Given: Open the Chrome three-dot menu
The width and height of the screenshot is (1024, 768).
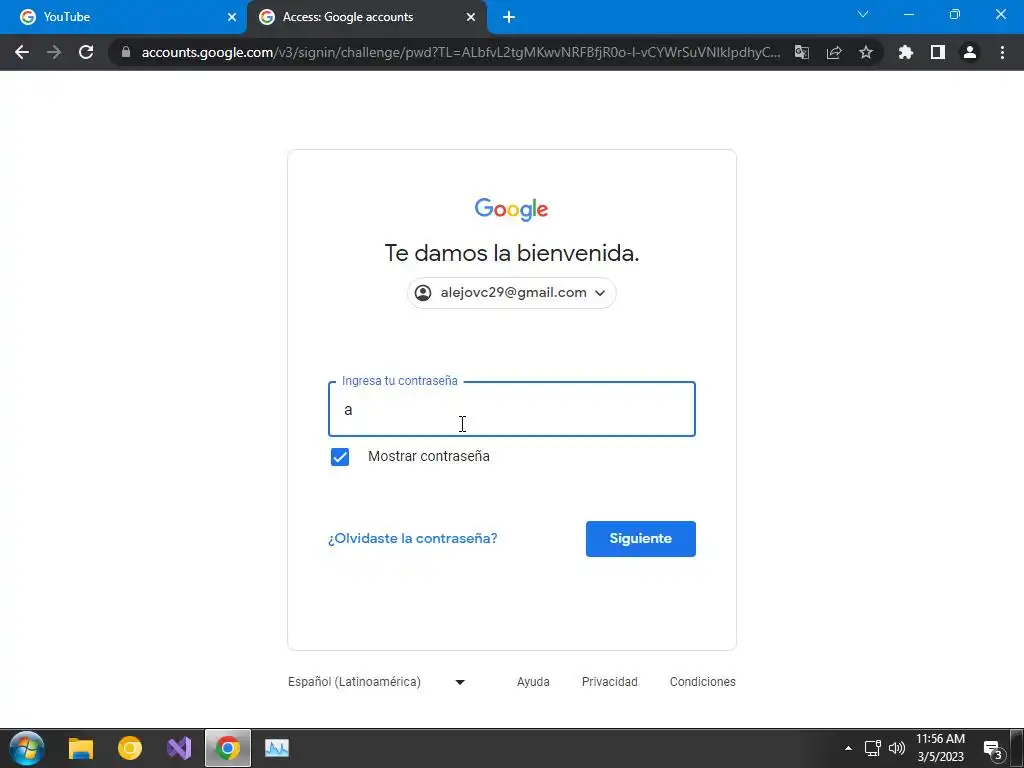Looking at the screenshot, I should point(1002,52).
